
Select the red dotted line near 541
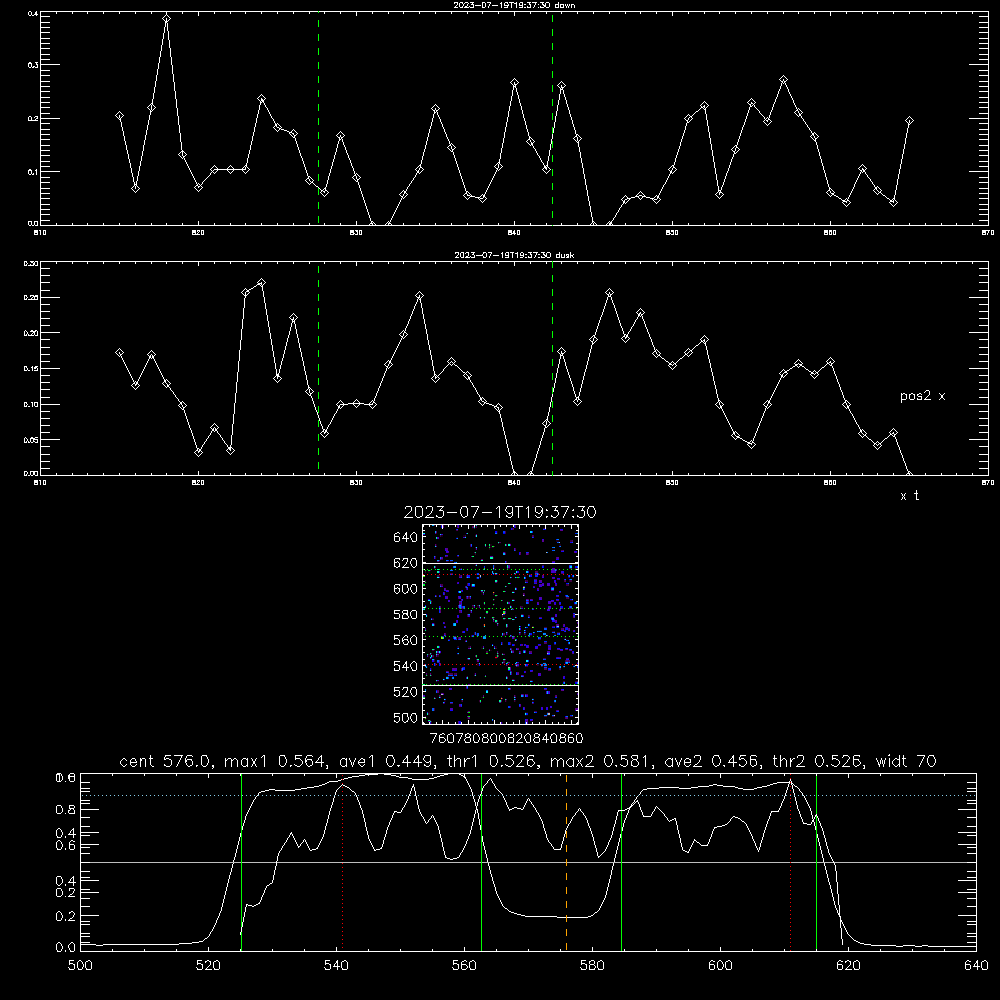tap(342, 862)
